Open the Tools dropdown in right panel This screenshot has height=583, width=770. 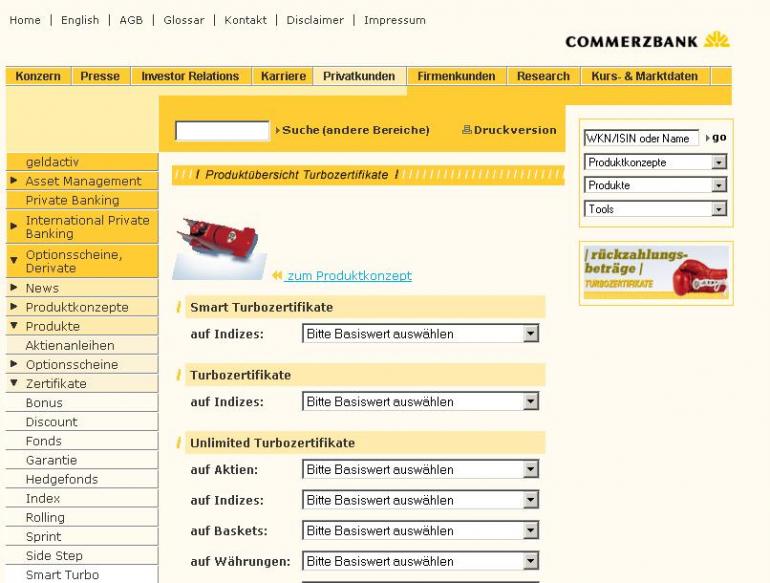(x=655, y=209)
